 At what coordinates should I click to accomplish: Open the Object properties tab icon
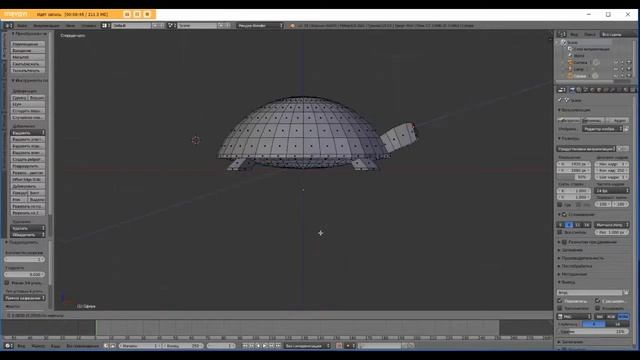599,90
